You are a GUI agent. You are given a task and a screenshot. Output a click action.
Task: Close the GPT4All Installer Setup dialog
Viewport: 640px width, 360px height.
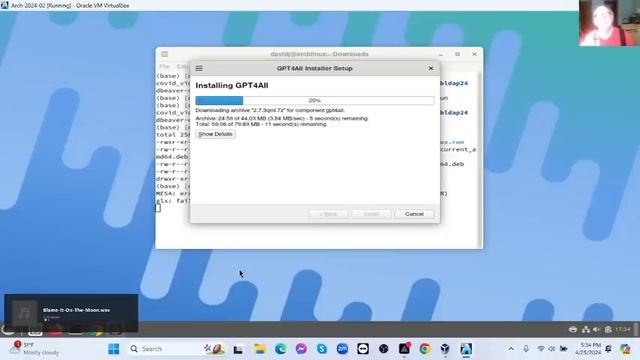[431, 68]
